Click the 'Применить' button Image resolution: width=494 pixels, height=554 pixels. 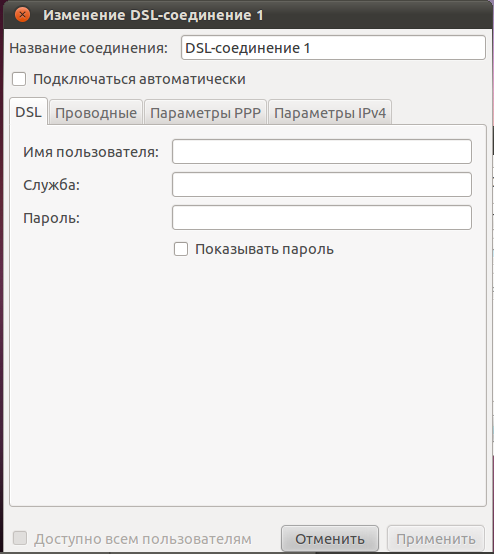pos(436,539)
